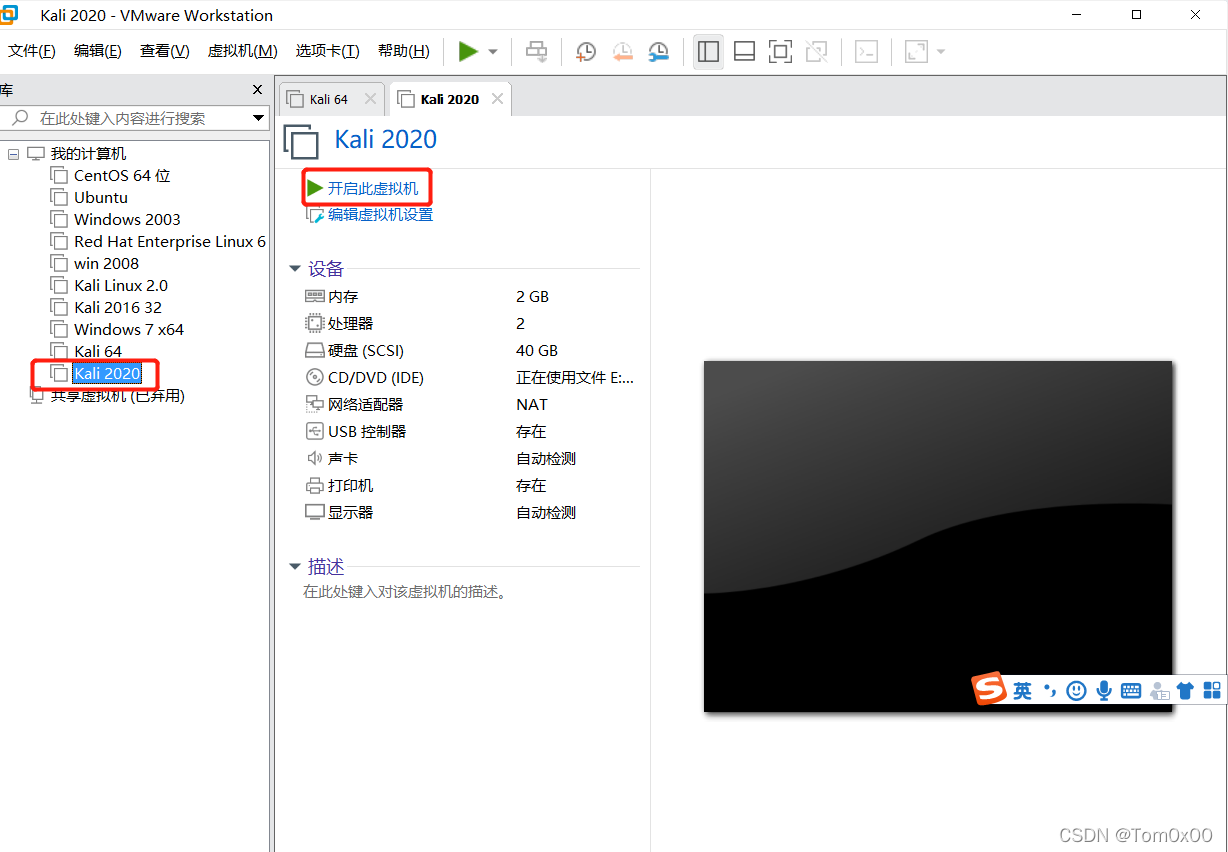Close the library panel
The width and height of the screenshot is (1228, 852).
click(258, 90)
